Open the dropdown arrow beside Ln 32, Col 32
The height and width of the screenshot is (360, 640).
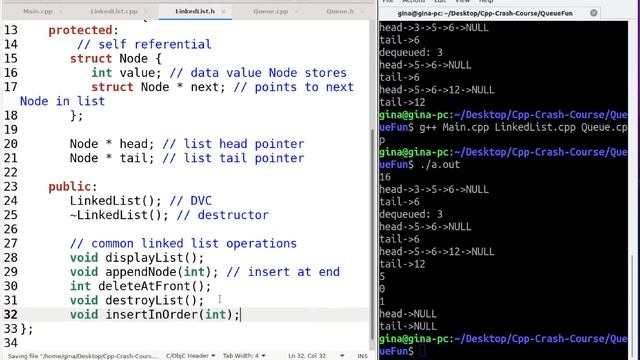(x=342, y=356)
